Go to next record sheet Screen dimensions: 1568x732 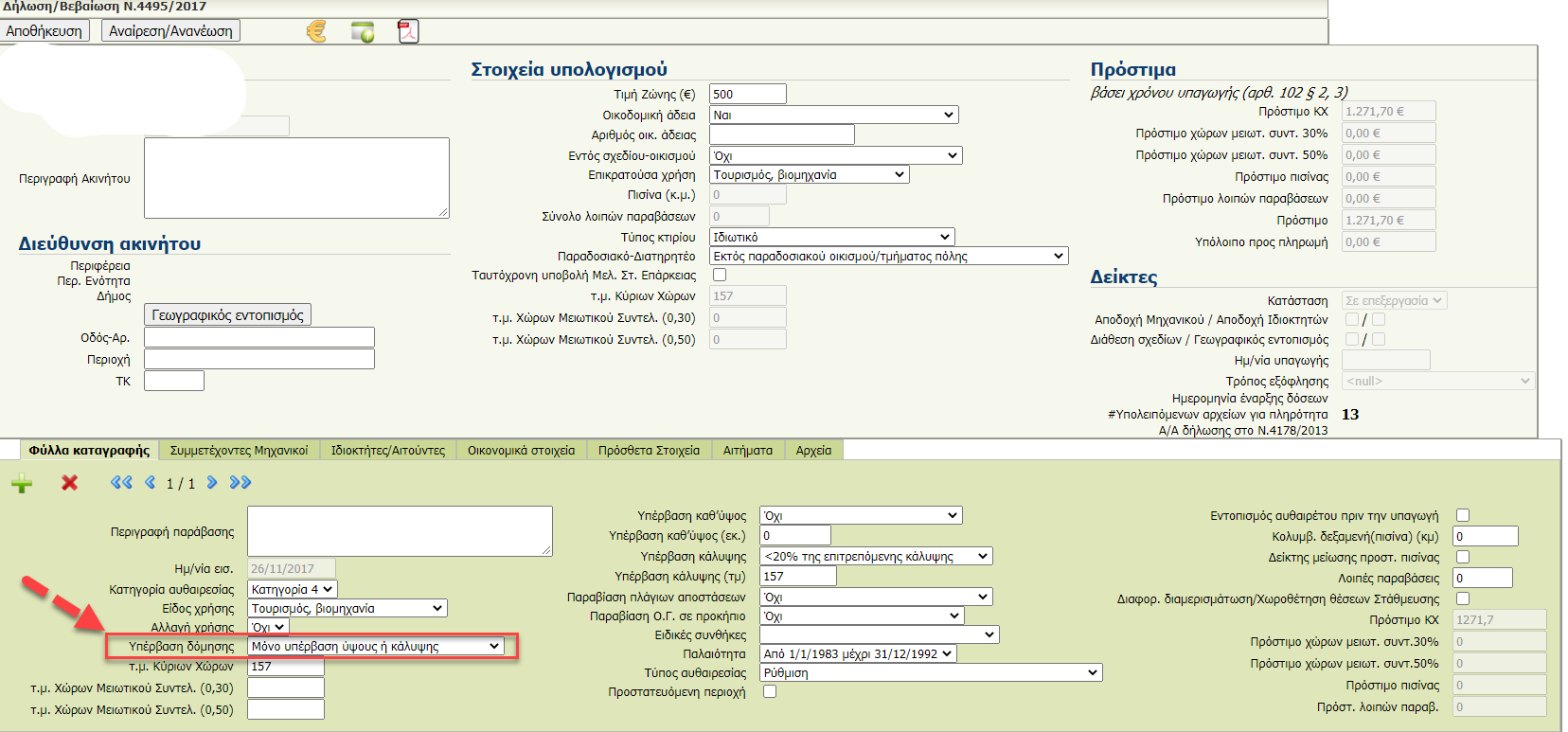tap(212, 483)
